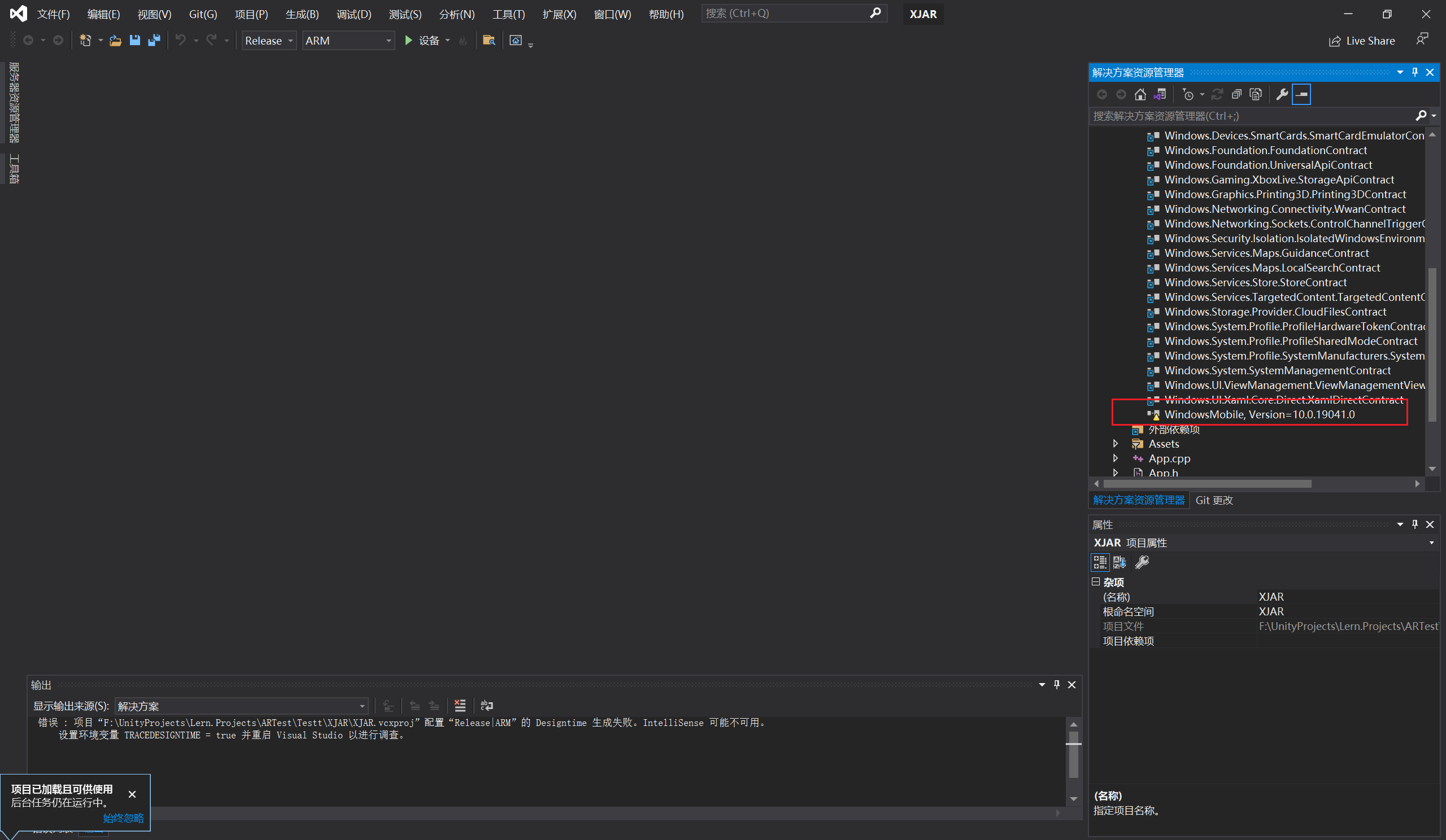Click the Property Pages wrench icon in Properties panel
This screenshot has width=1446, height=840.
tap(1142, 562)
